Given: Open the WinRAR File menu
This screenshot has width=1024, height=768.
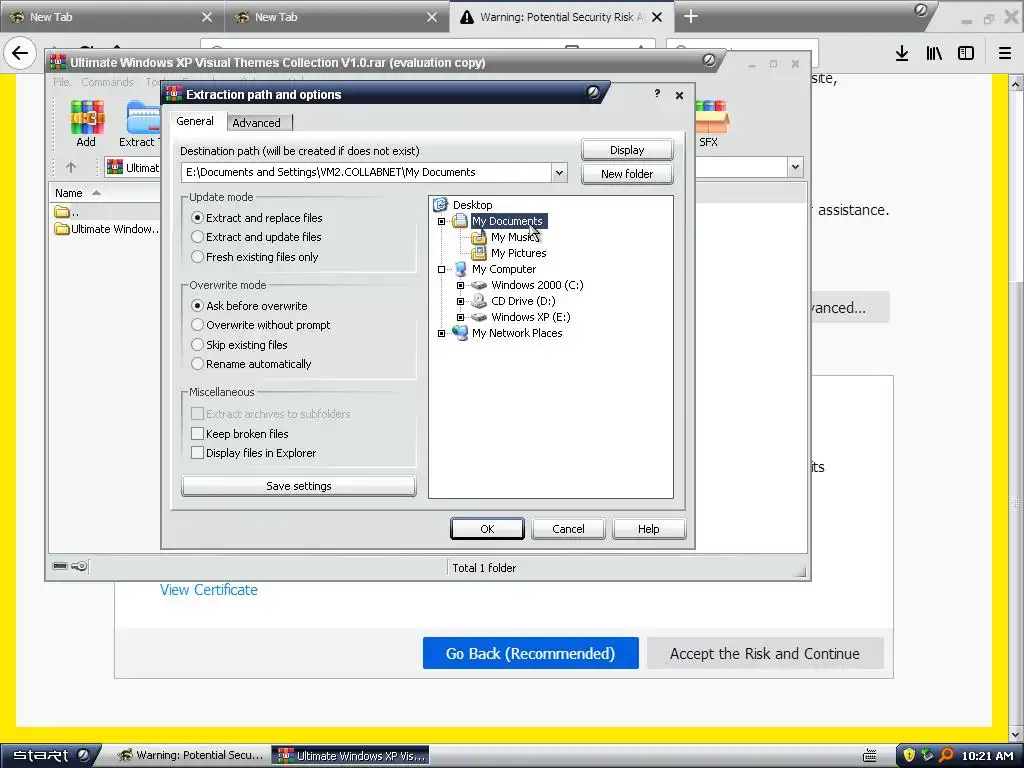Looking at the screenshot, I should pos(61,82).
